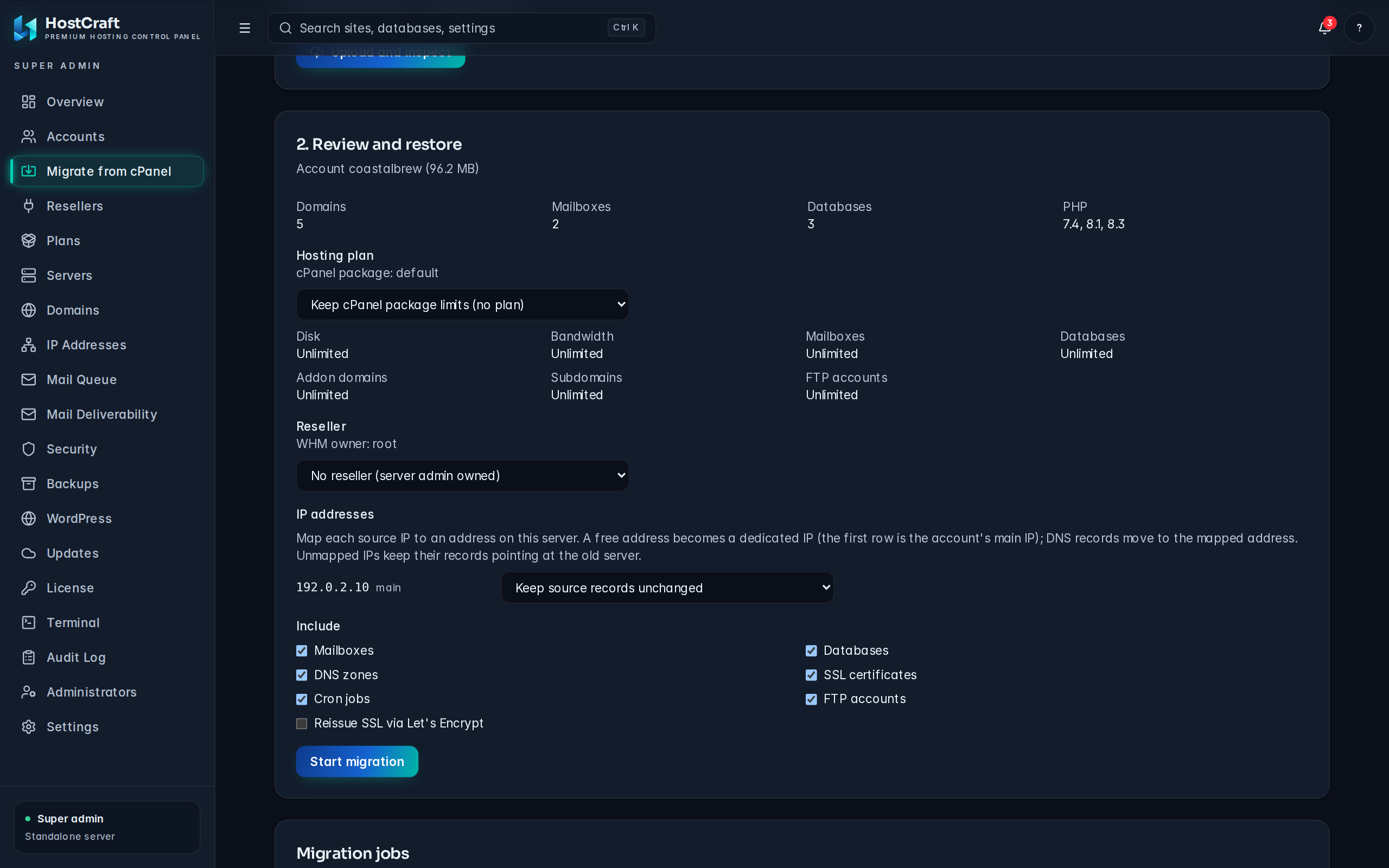Click the HostCraft logo icon
Screen dimensions: 1389x868
(x=26, y=28)
